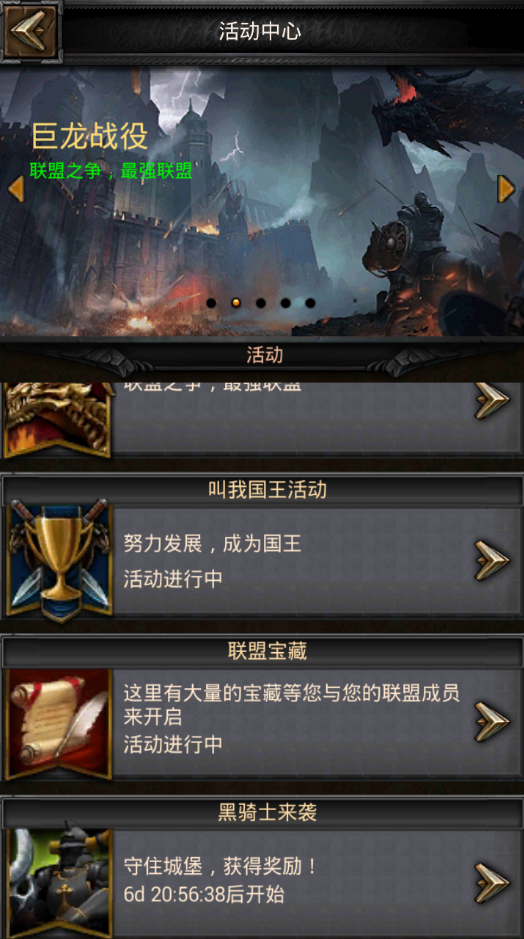Viewport: 524px width, 939px height.
Task: Select the 叫我国王活动 header bar
Action: click(x=262, y=490)
